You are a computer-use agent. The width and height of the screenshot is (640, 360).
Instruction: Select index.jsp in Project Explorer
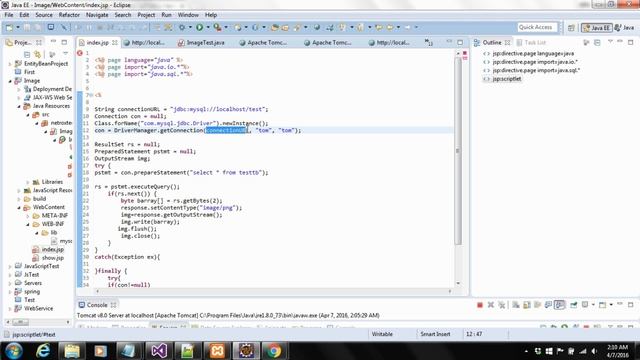point(52,249)
